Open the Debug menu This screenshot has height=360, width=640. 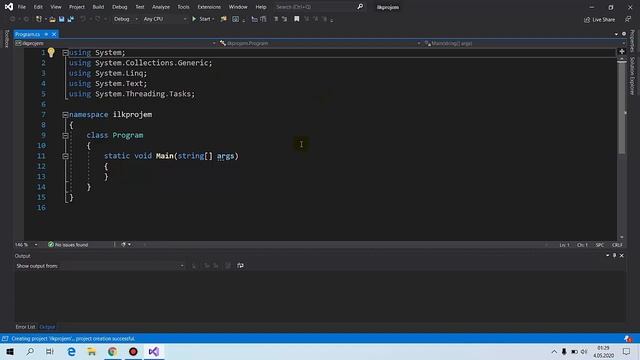pos(120,7)
